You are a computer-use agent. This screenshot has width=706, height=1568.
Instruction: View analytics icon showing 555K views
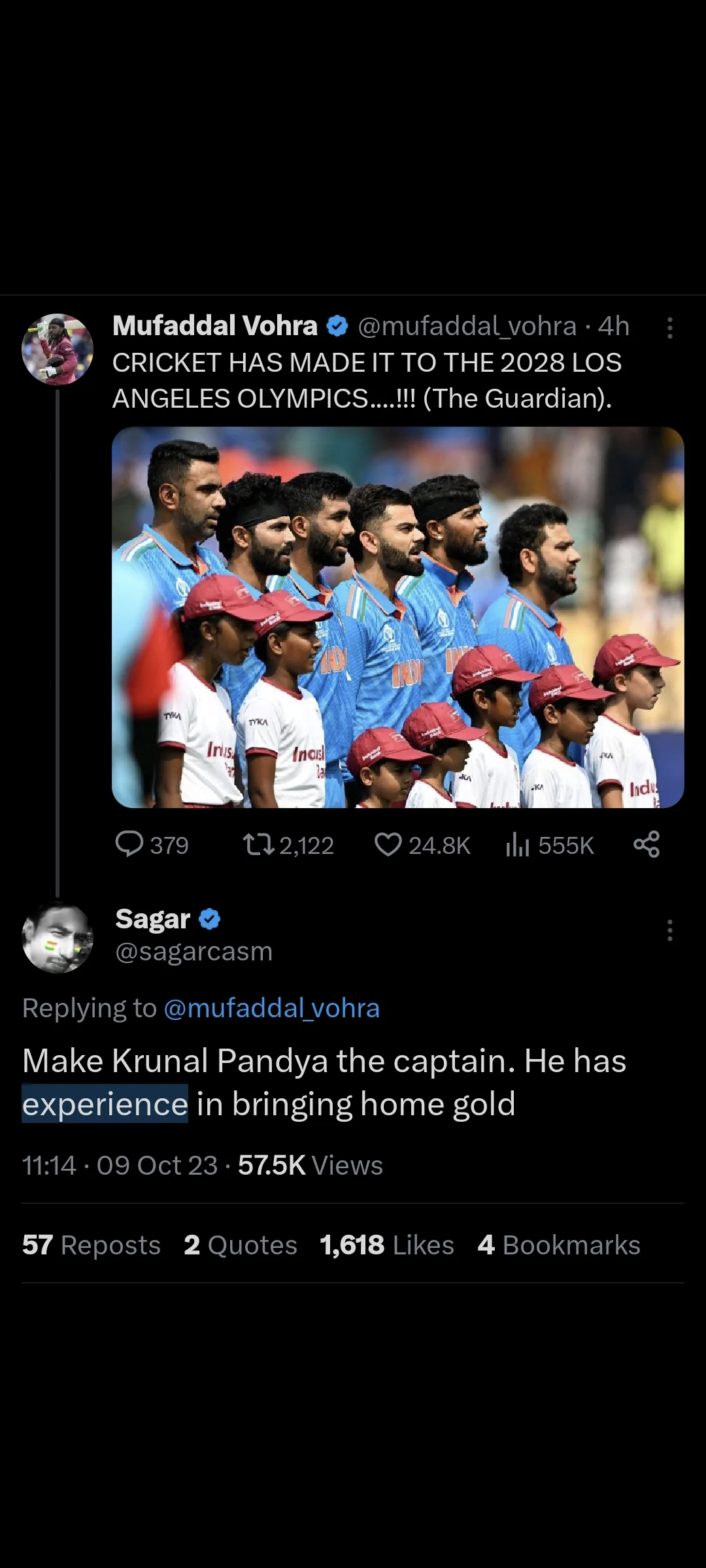(517, 845)
